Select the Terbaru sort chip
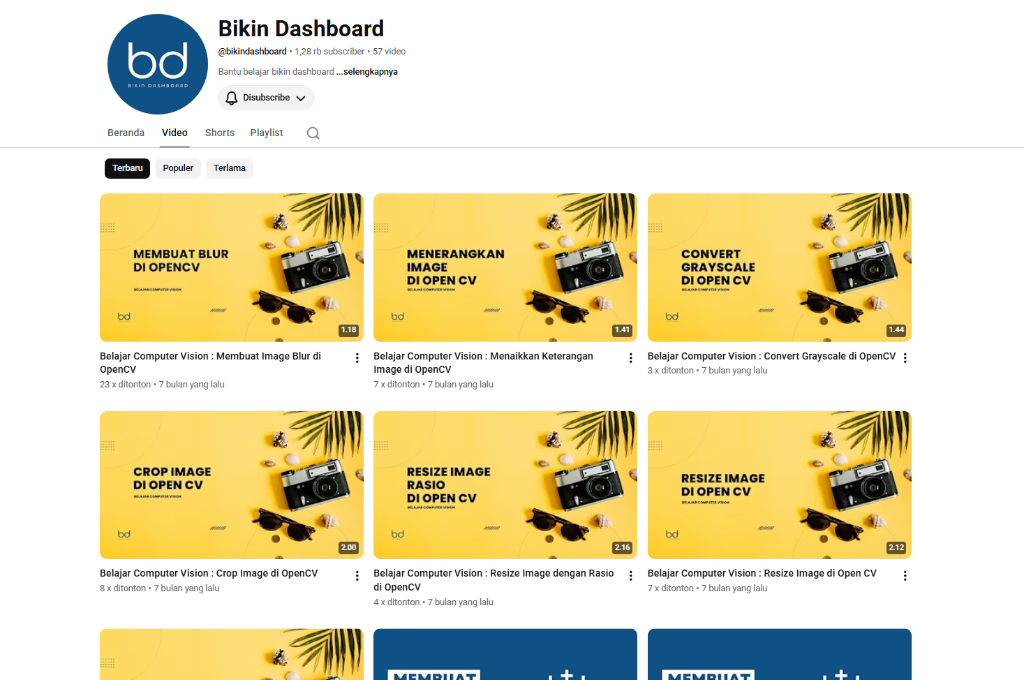The height and width of the screenshot is (680, 1024). pos(127,168)
